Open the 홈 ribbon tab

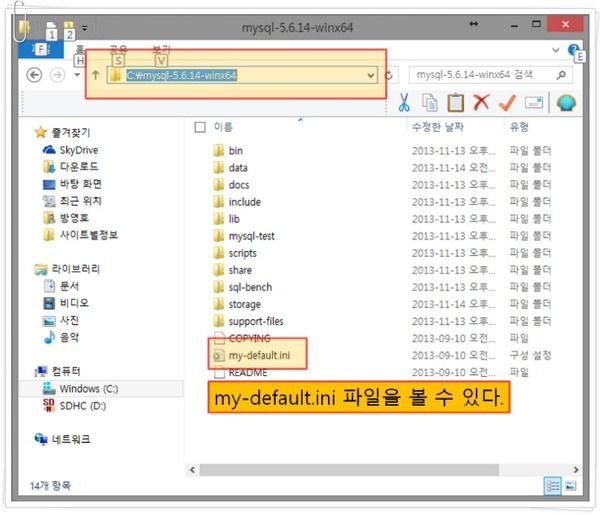[x=80, y=49]
